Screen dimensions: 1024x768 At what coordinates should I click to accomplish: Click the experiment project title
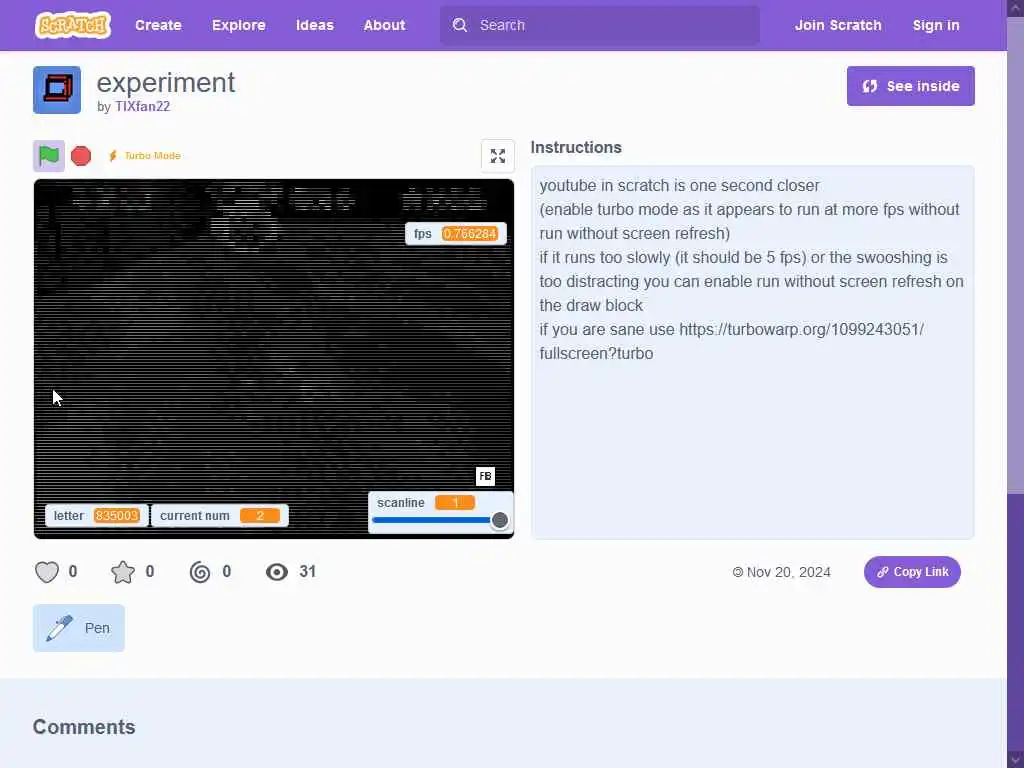(x=166, y=83)
